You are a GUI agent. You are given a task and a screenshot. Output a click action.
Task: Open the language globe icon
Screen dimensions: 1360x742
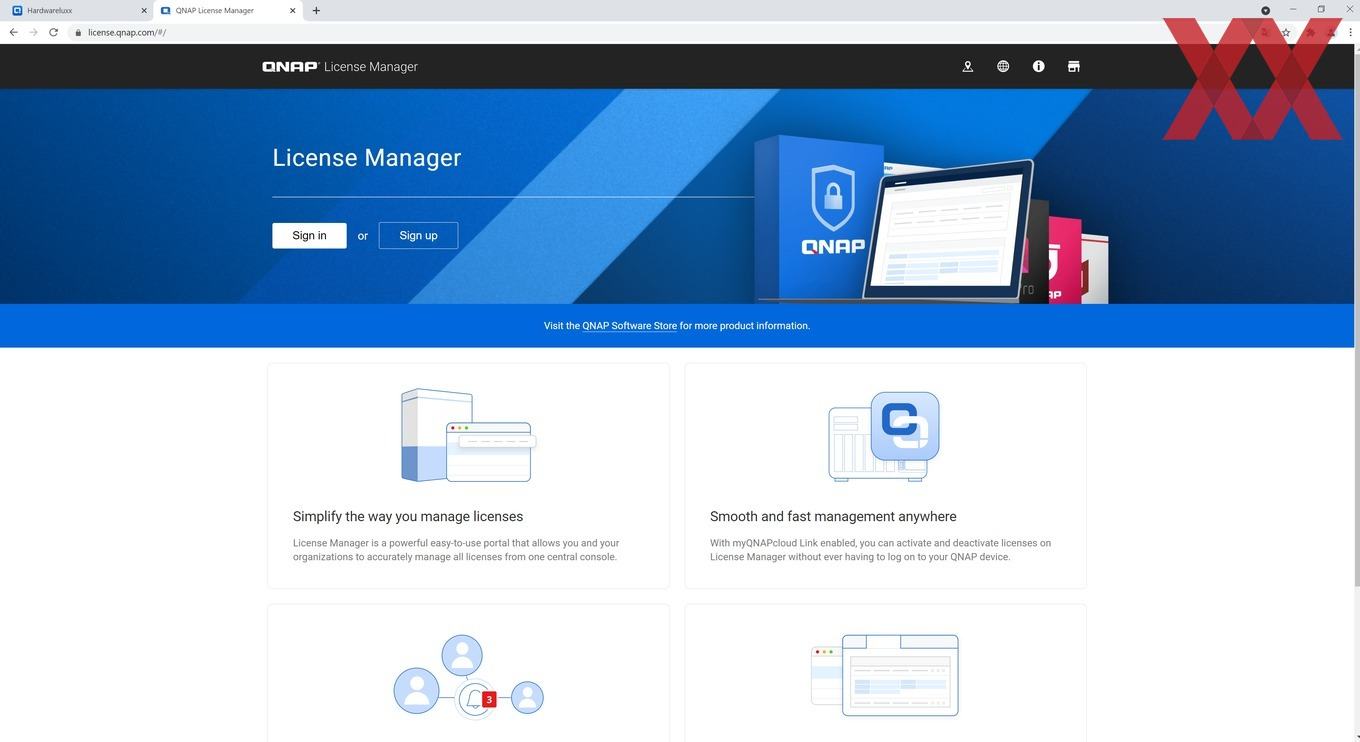pos(1003,66)
